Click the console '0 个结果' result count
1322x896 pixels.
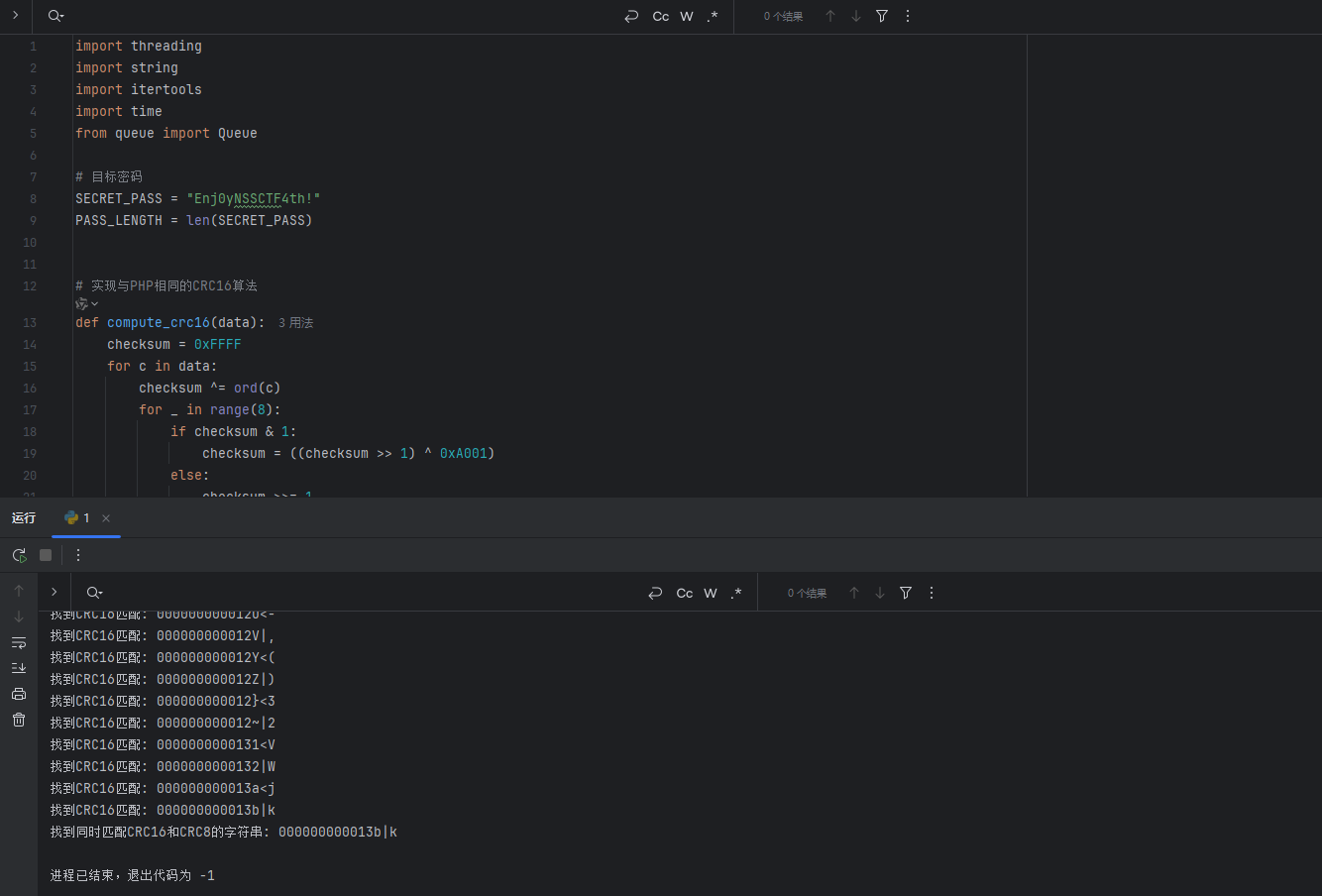807,594
